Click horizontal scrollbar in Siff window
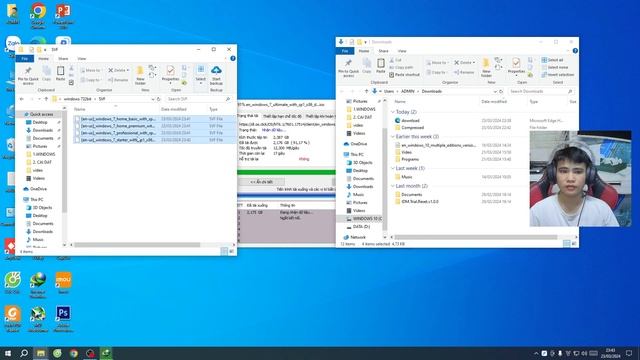640x360 pixels. click(137, 245)
